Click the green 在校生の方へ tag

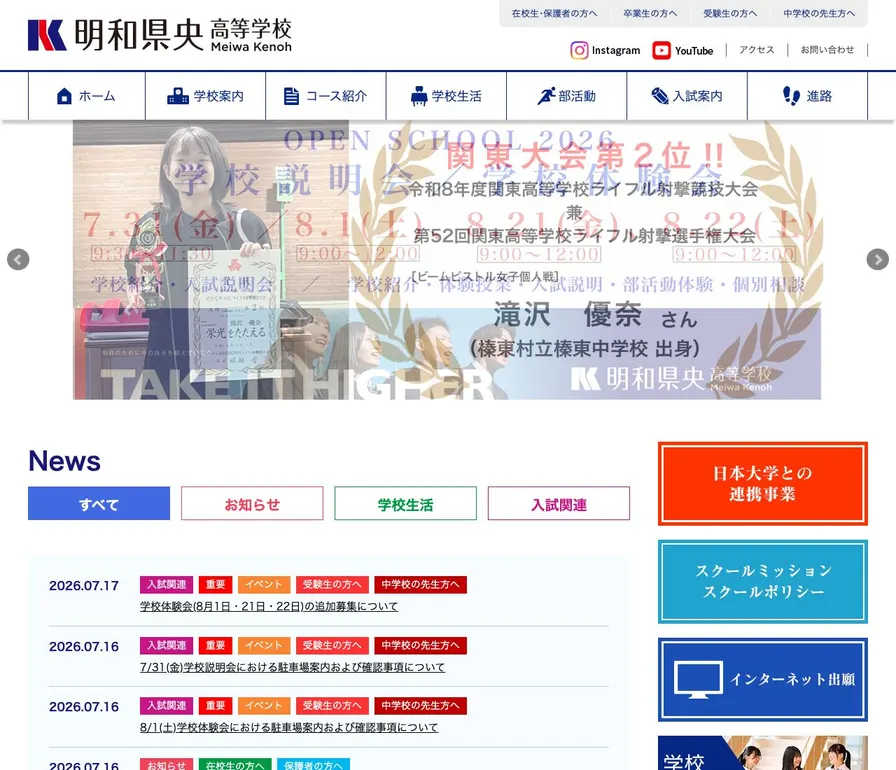235,764
